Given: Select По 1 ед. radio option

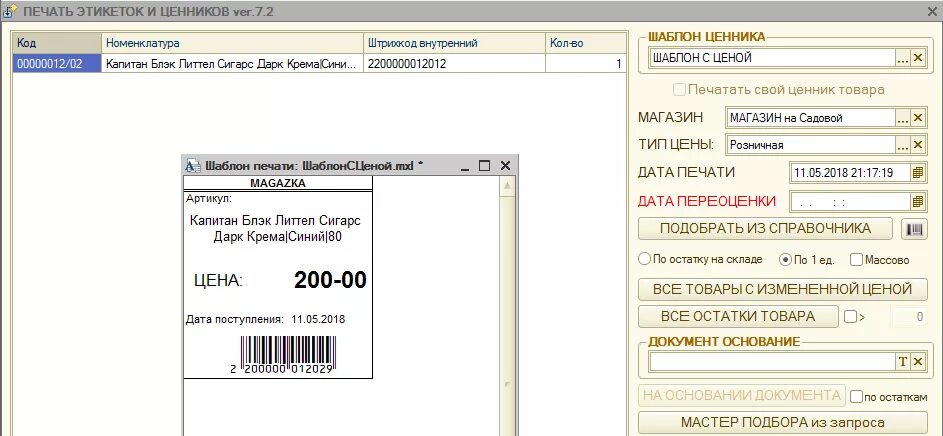Looking at the screenshot, I should (785, 260).
